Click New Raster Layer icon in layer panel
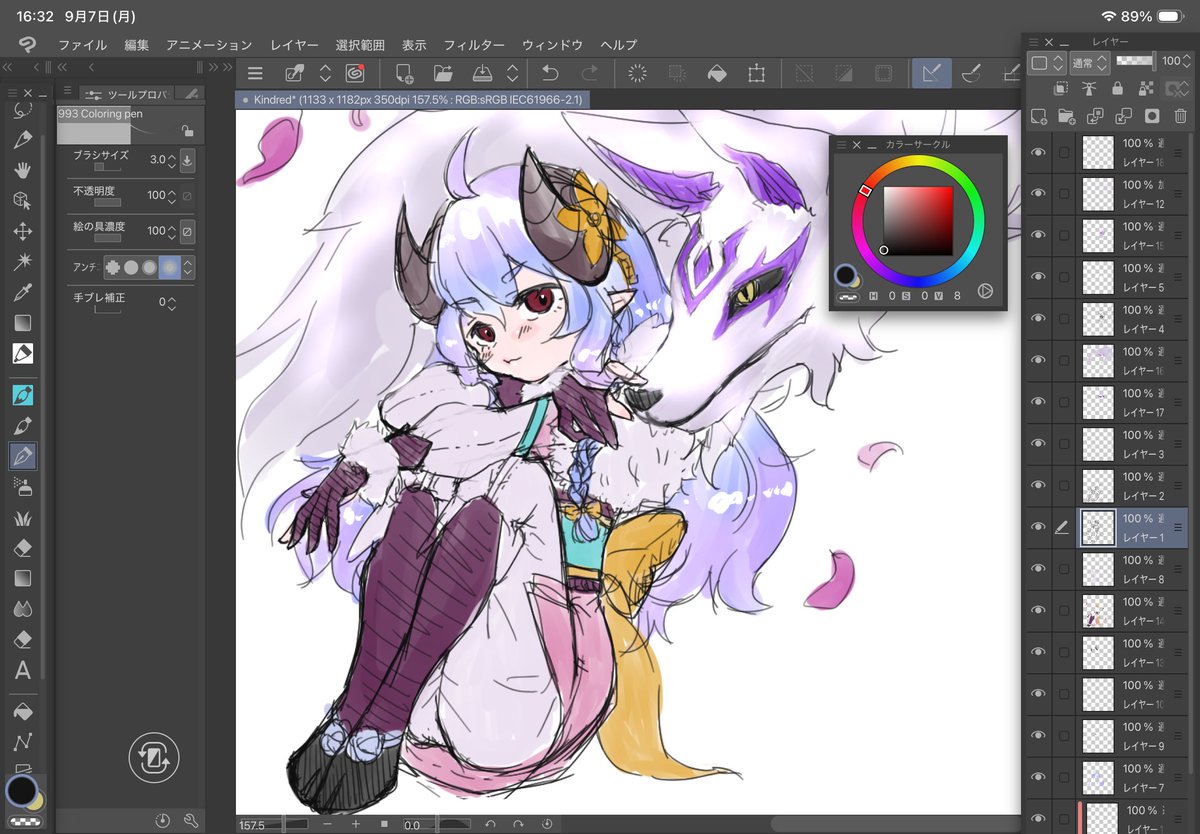The height and width of the screenshot is (834, 1200). click(x=1039, y=116)
